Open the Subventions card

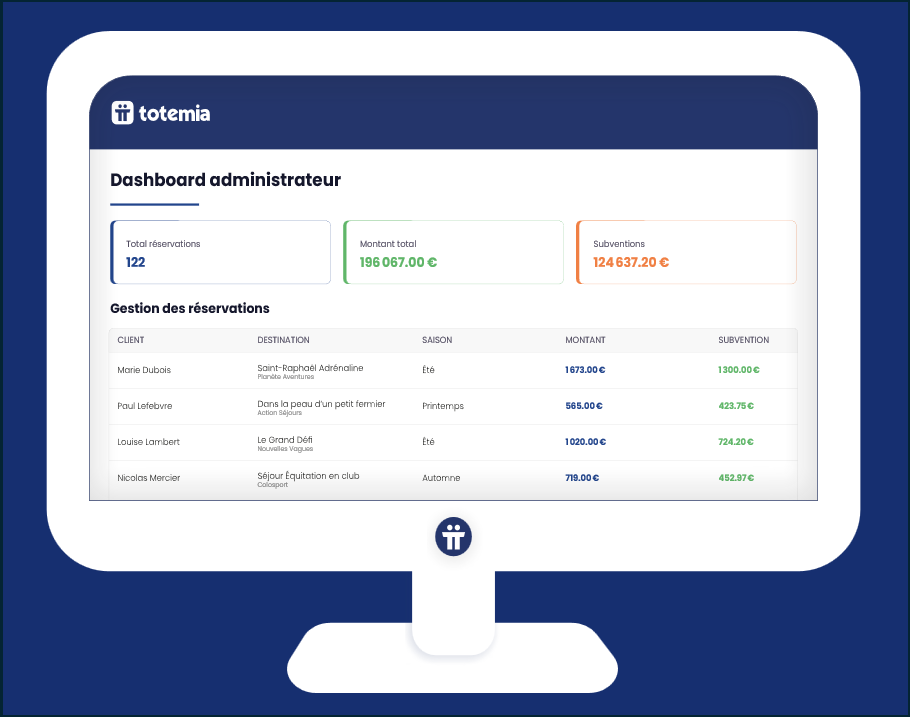point(686,252)
